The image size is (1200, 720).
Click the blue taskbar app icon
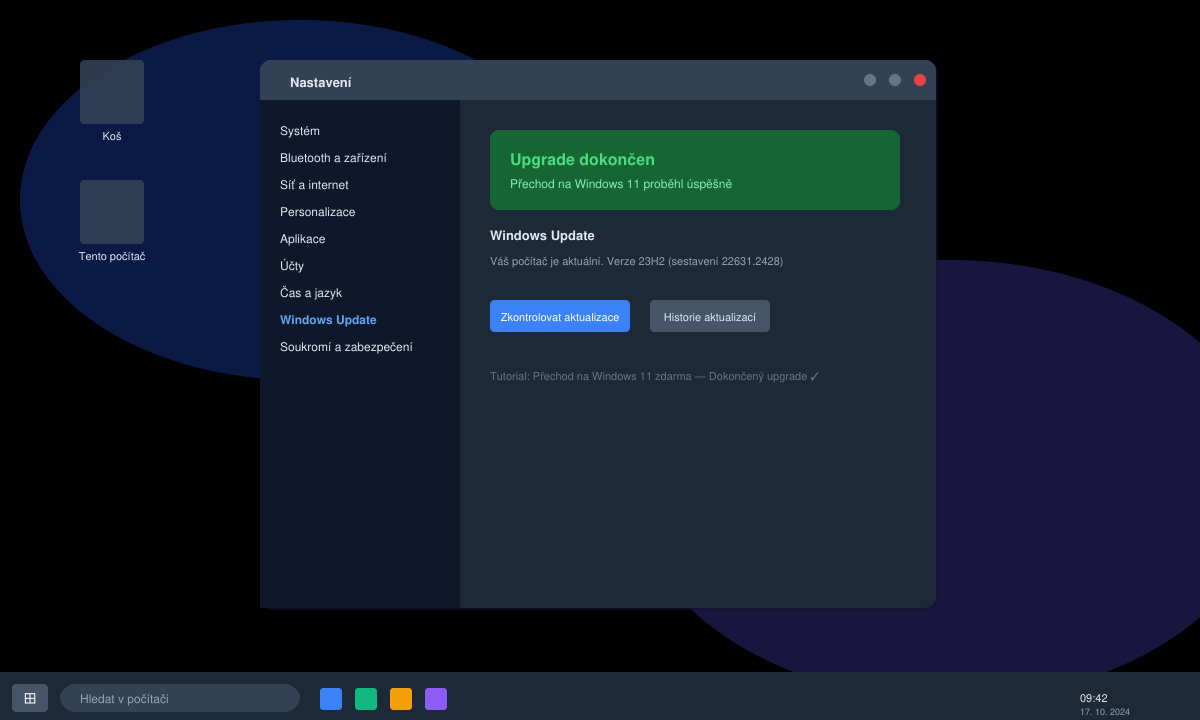tap(331, 699)
